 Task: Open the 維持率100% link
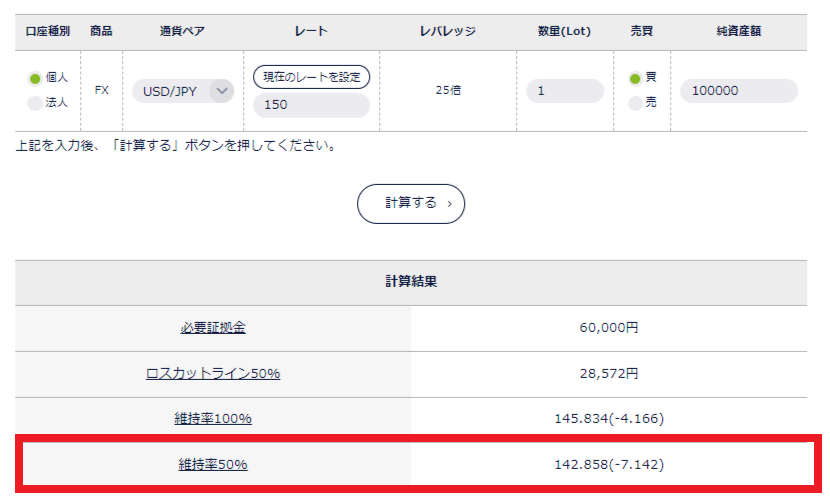point(213,418)
